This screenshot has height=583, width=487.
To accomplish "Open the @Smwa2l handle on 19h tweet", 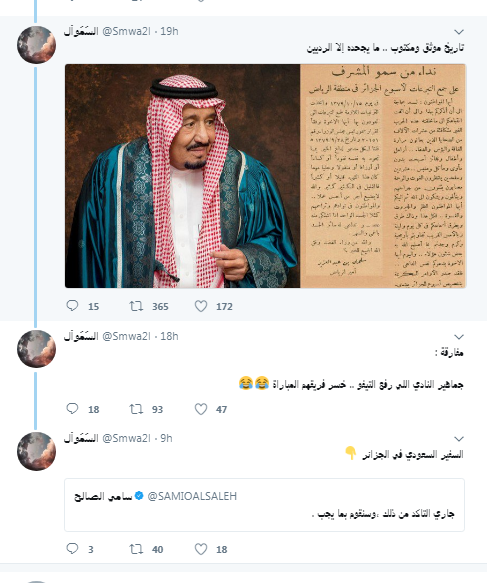I will click(126, 32).
